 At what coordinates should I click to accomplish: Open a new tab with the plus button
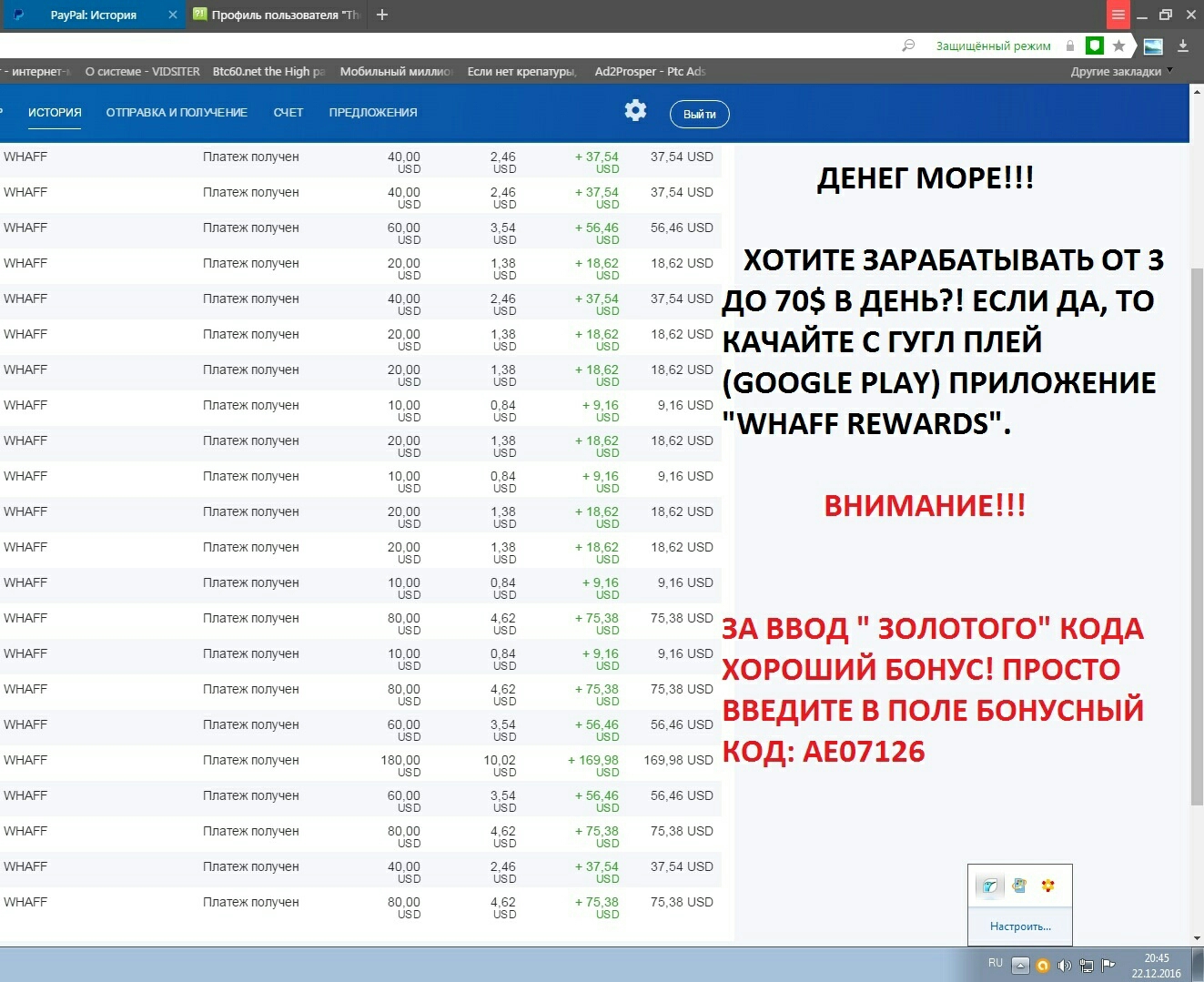[x=382, y=15]
